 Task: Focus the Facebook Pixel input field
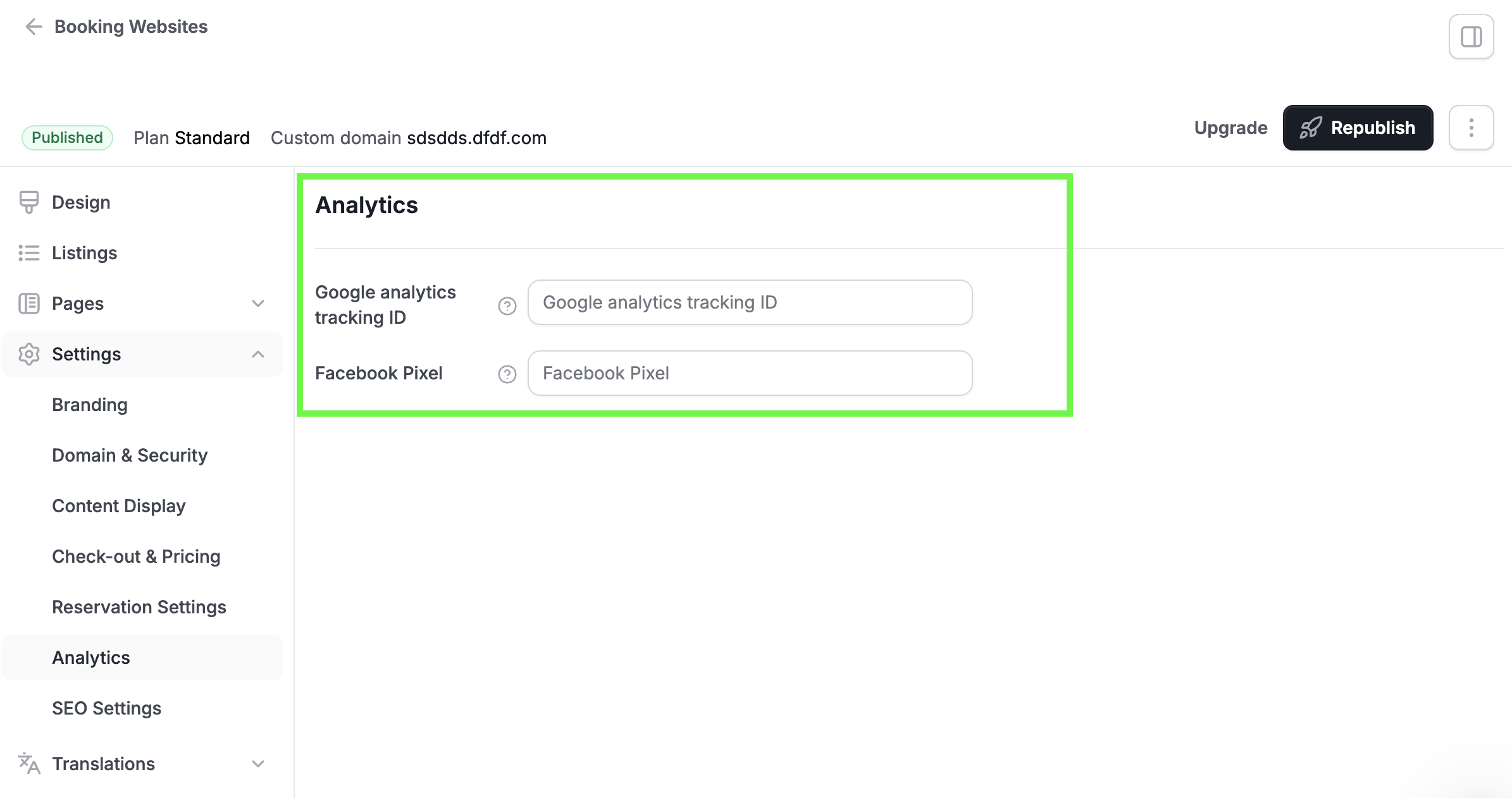point(750,373)
